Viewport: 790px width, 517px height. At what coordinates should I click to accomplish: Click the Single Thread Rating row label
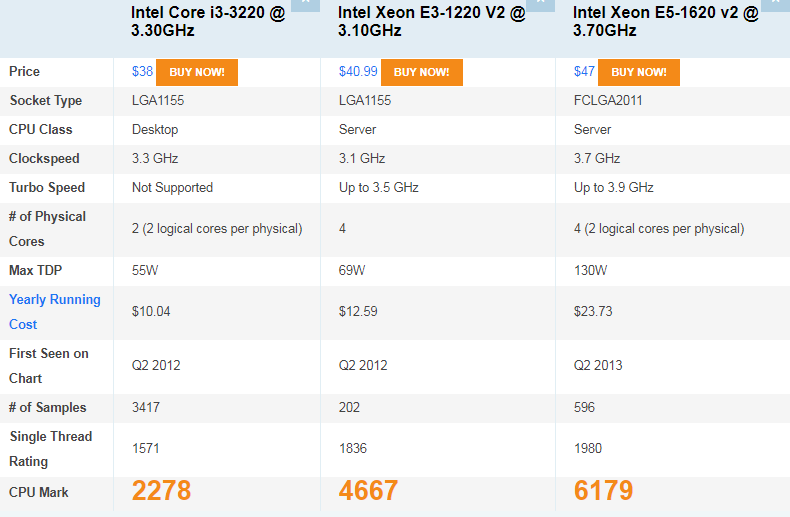50,449
